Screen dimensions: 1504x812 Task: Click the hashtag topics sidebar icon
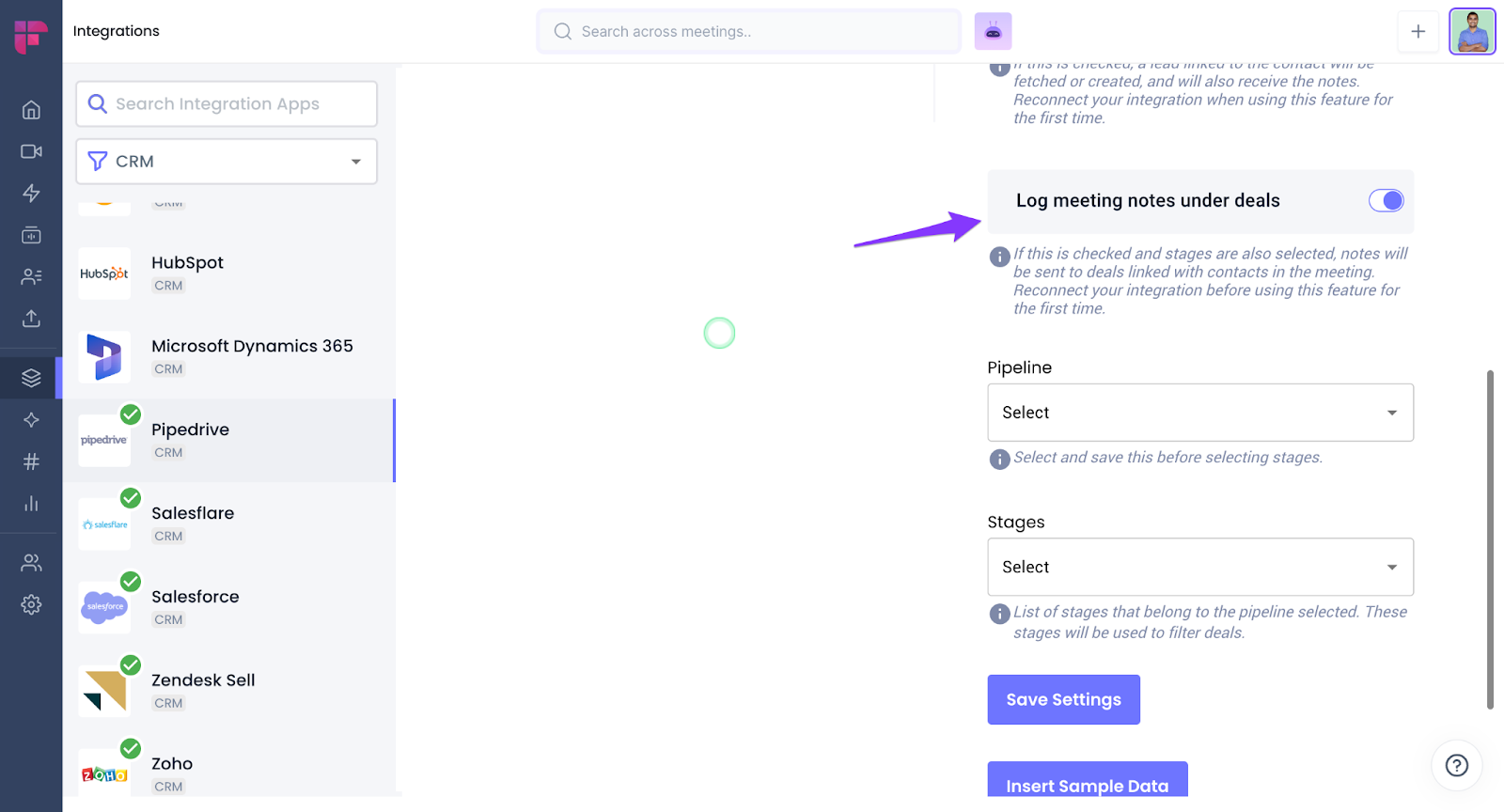click(31, 461)
